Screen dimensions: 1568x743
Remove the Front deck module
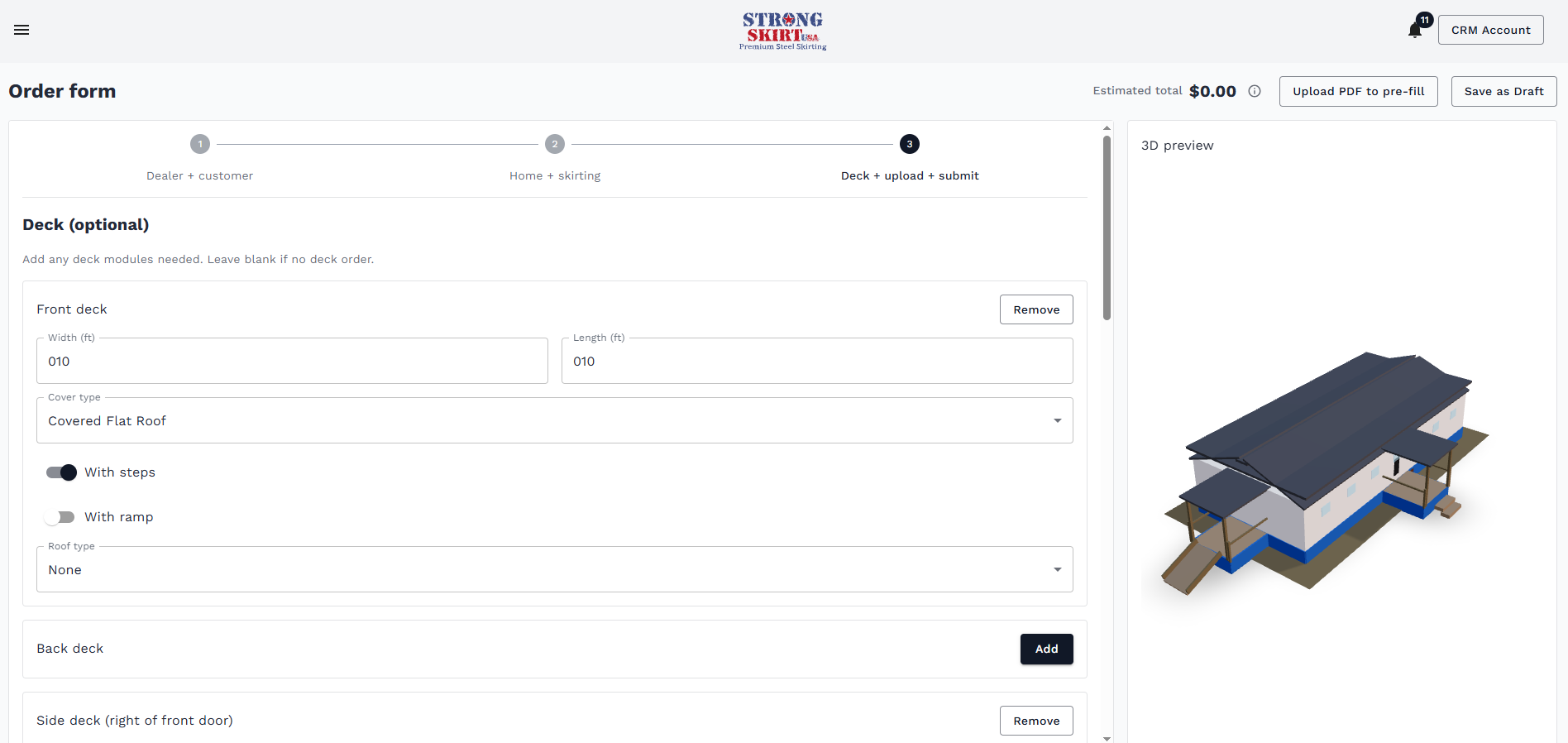1036,309
